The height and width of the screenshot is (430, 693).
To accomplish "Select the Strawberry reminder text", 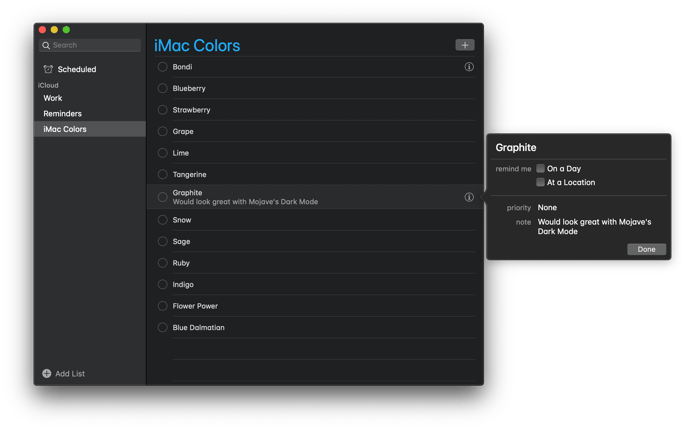I will tap(191, 110).
